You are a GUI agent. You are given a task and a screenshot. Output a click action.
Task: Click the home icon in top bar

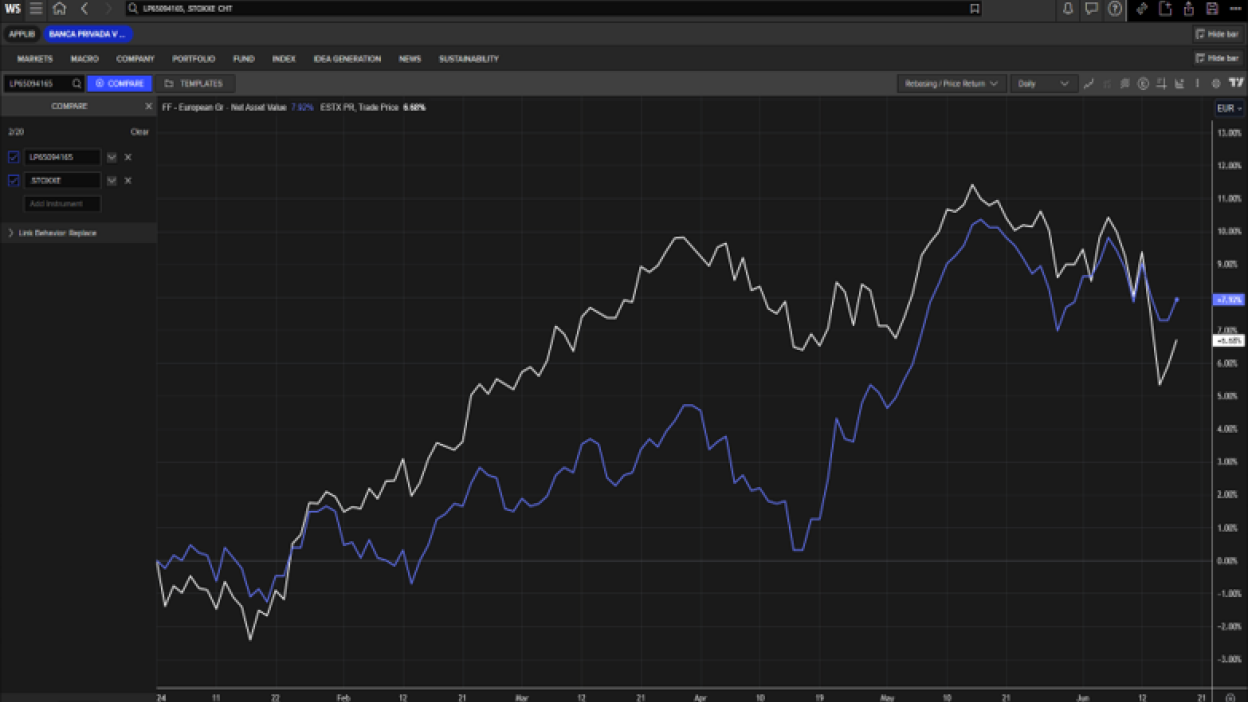(x=59, y=9)
